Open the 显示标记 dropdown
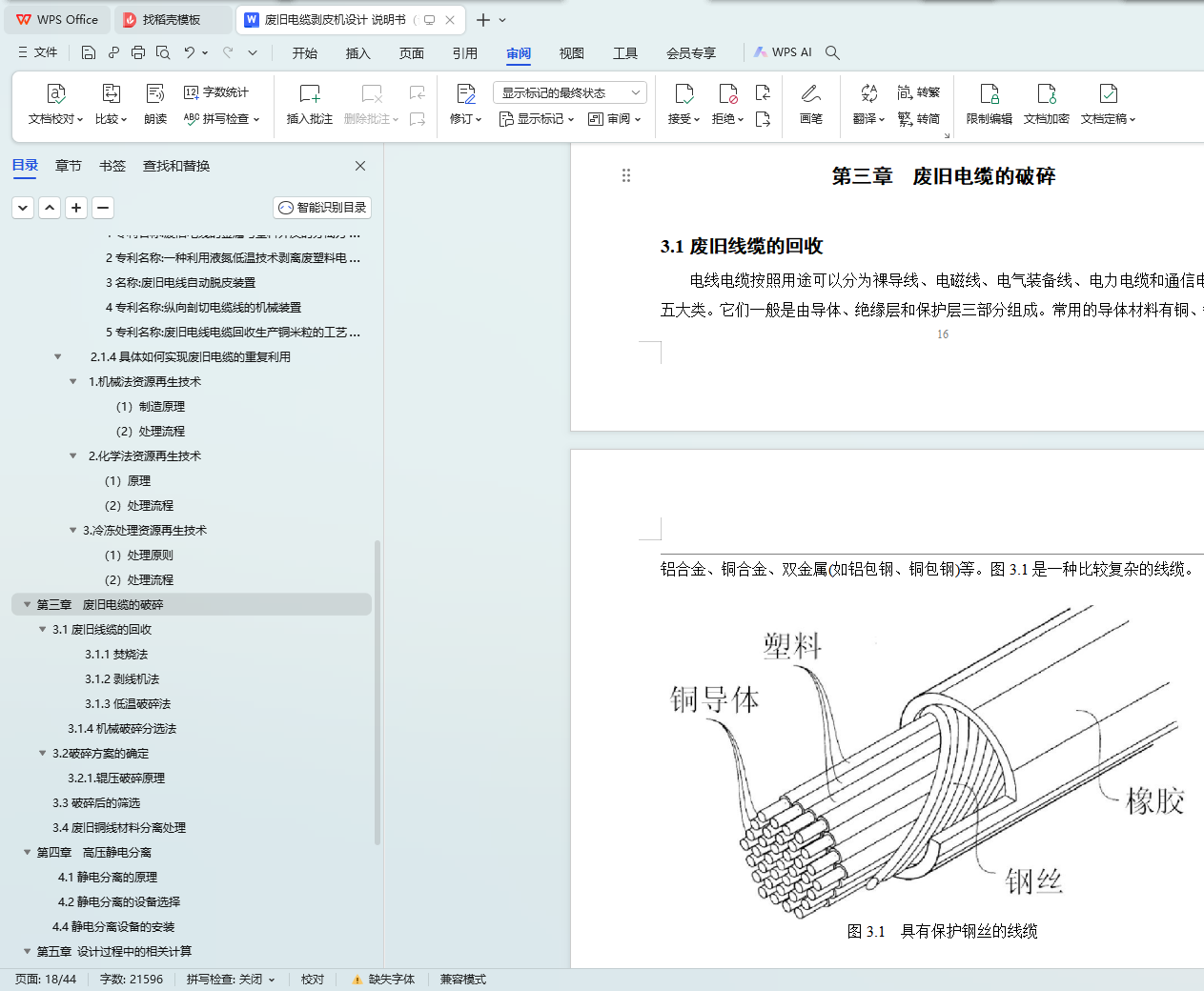 click(537, 119)
